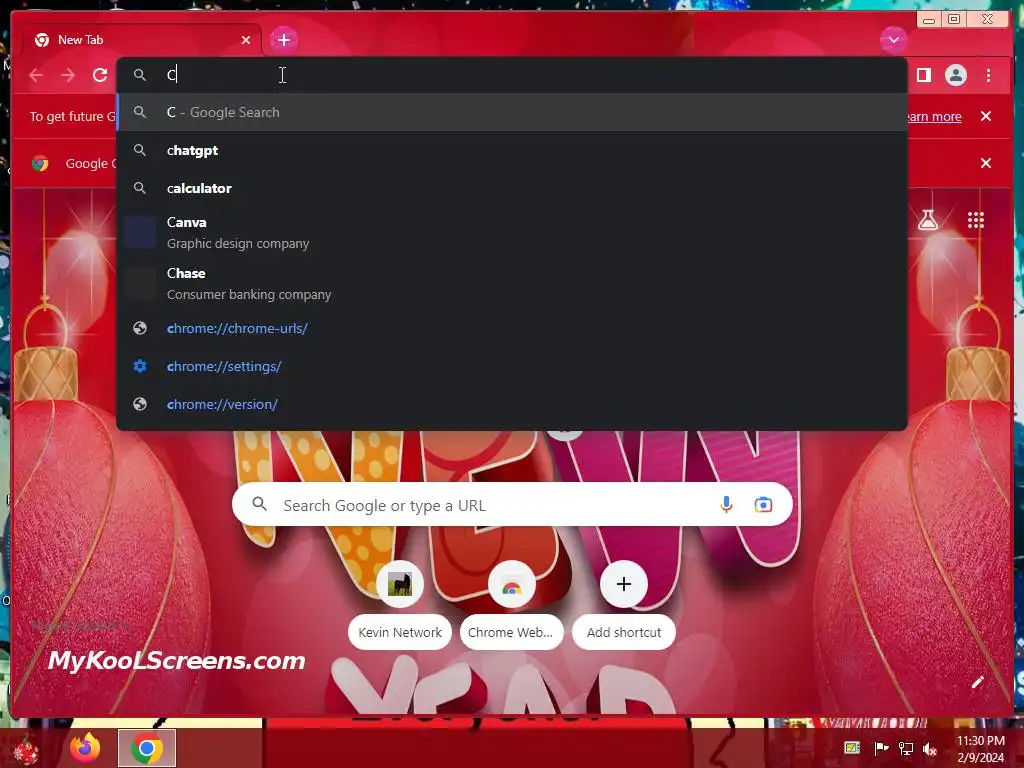Open the Kevin Network shortcut

click(400, 605)
